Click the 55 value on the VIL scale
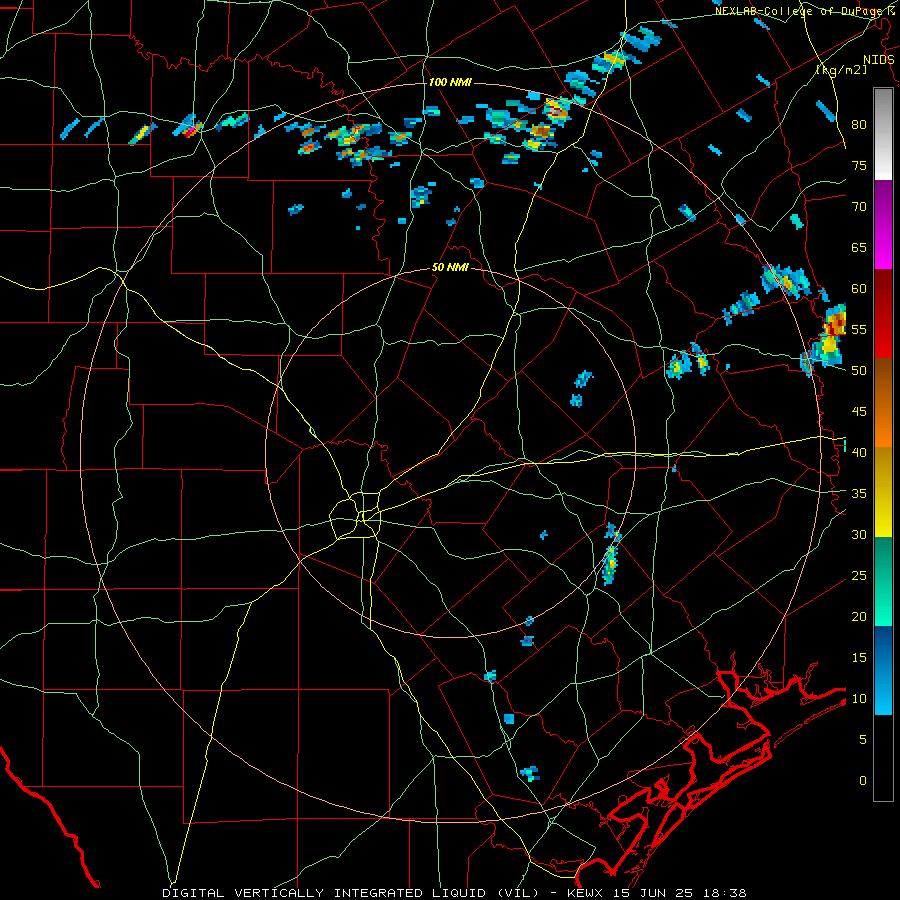The height and width of the screenshot is (900, 900). (x=859, y=329)
